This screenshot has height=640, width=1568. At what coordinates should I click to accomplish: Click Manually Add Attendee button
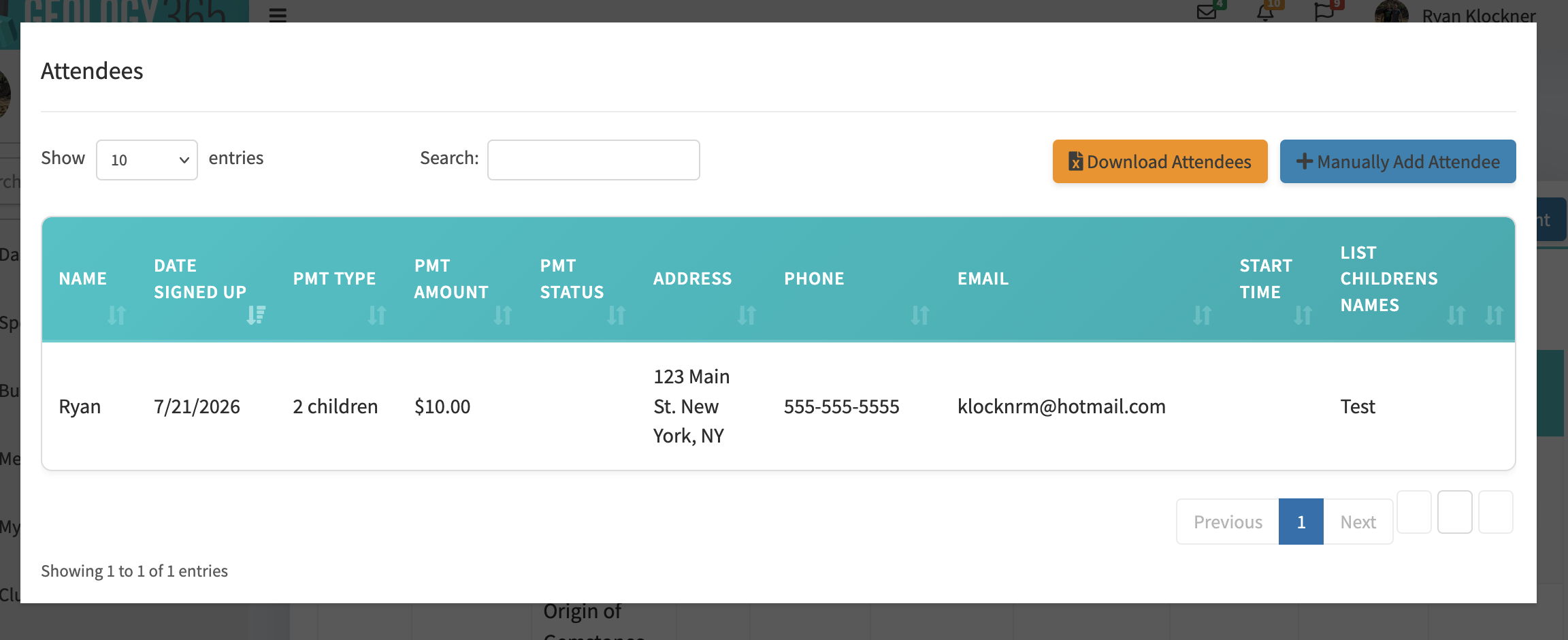point(1398,161)
